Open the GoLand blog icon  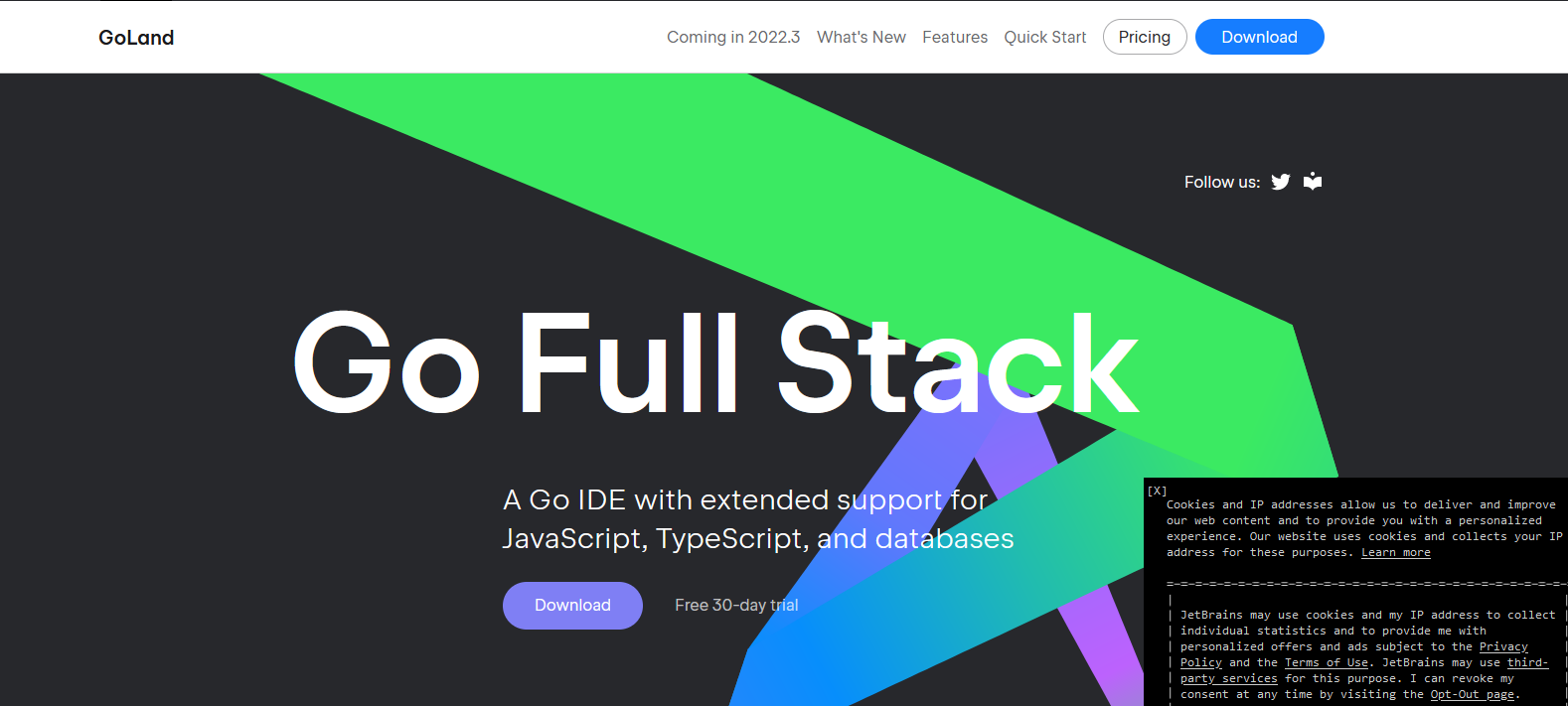coord(1313,181)
